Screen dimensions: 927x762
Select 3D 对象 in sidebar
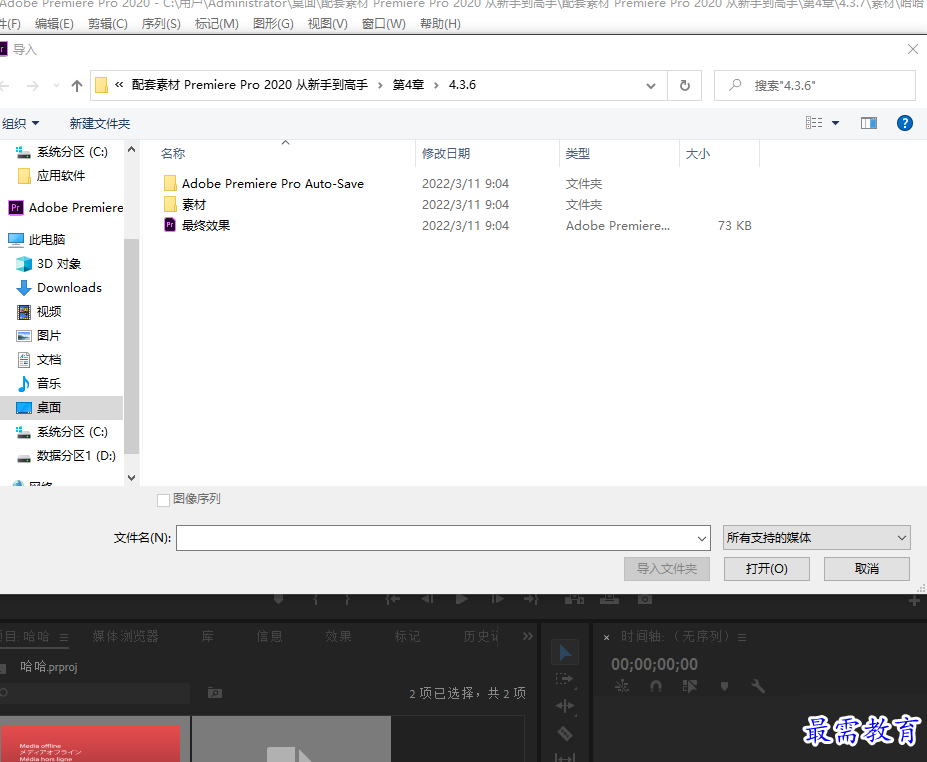(x=48, y=264)
